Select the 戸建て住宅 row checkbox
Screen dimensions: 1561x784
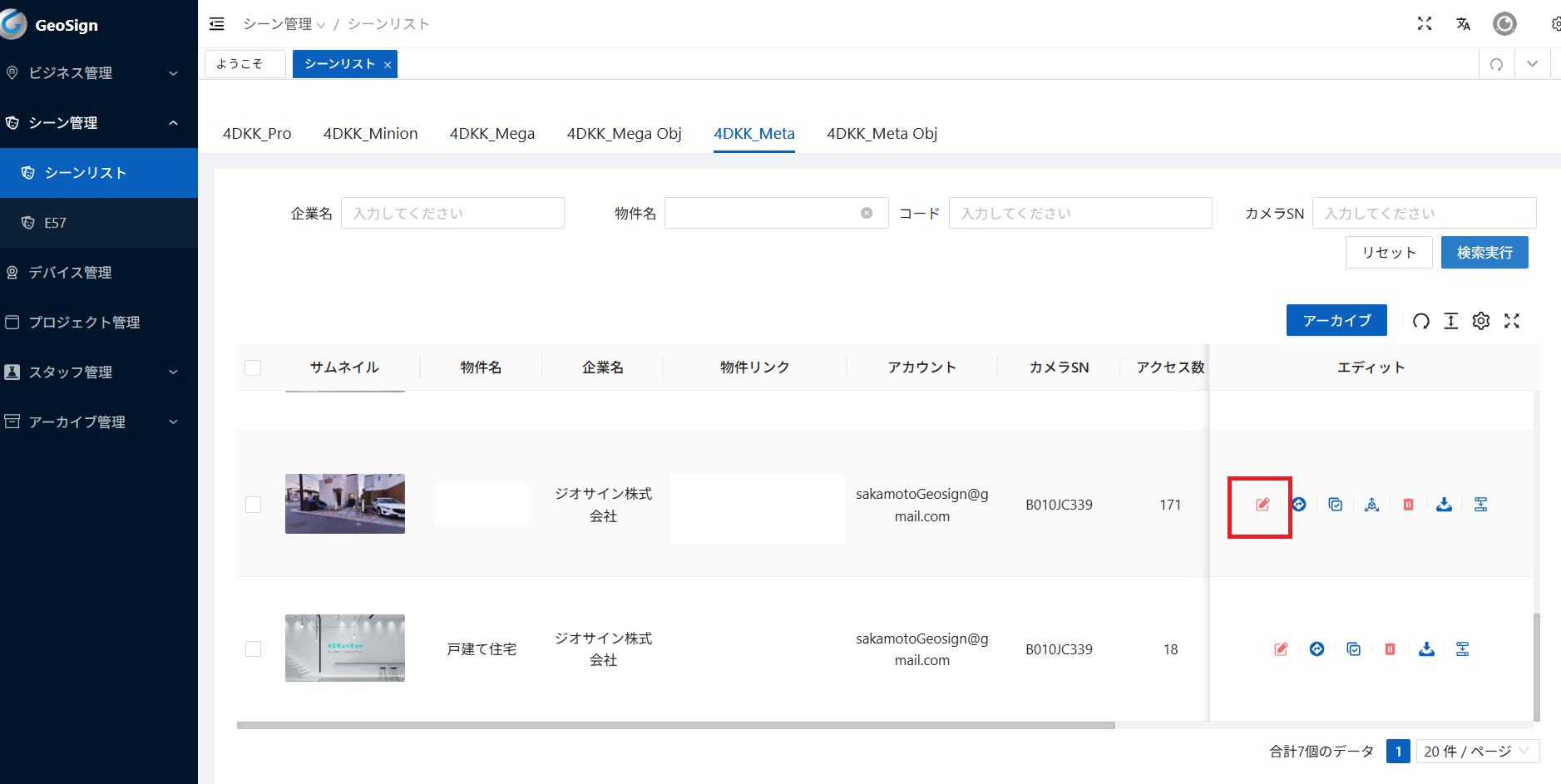pyautogui.click(x=254, y=649)
